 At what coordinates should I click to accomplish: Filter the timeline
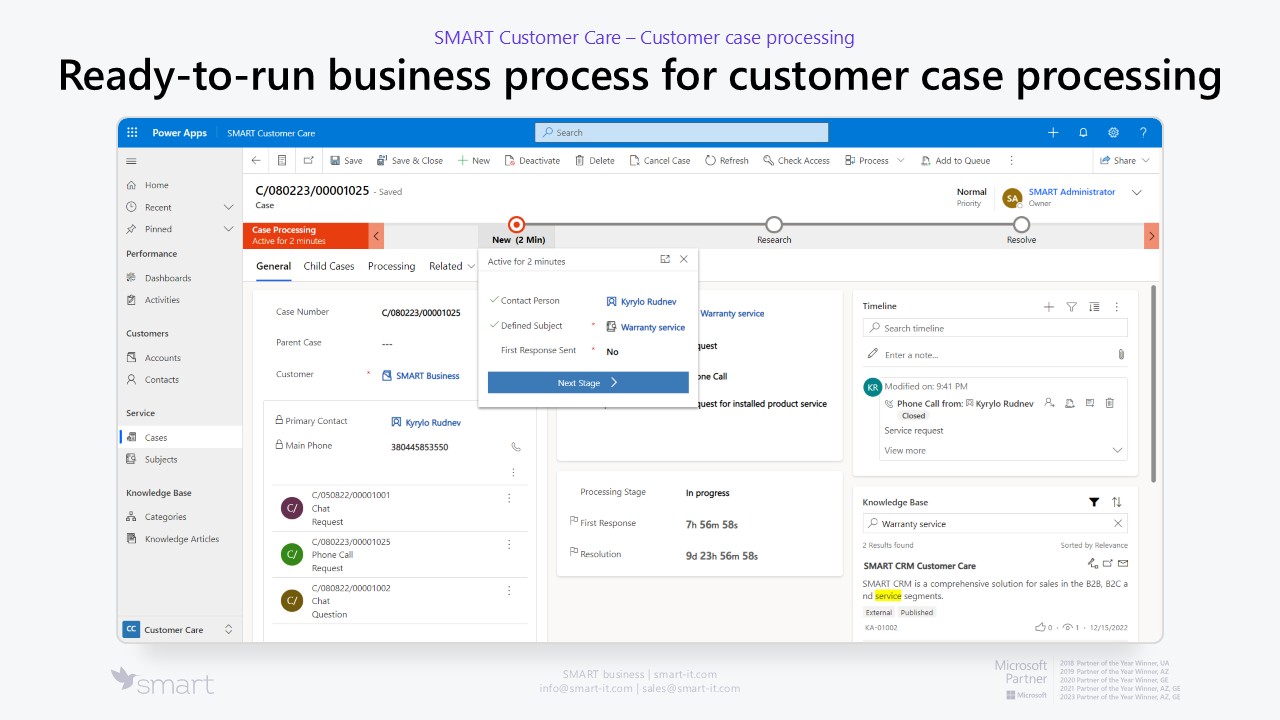[x=1071, y=307]
